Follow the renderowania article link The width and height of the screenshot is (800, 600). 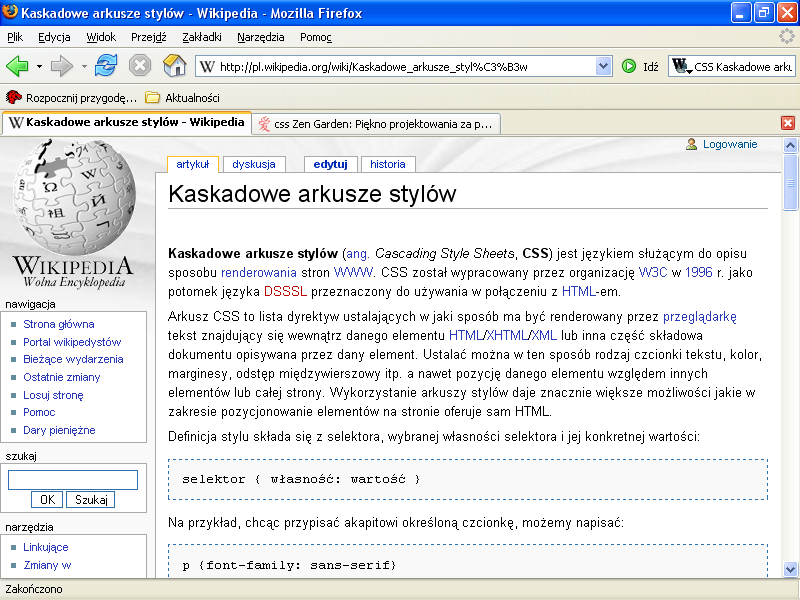[259, 272]
